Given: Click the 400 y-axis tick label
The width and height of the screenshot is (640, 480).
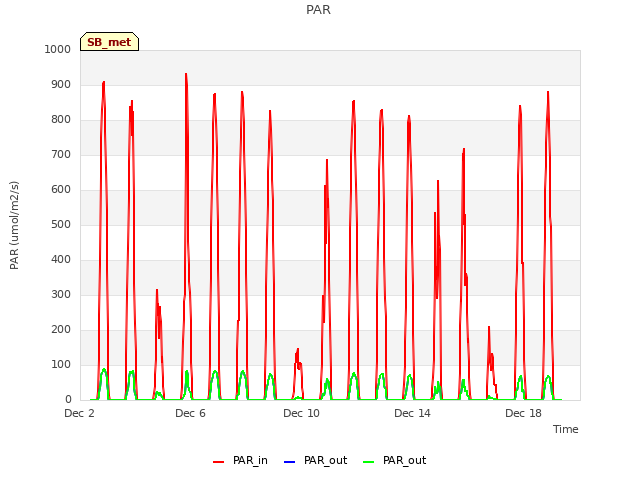Looking at the screenshot, I should [61, 260].
